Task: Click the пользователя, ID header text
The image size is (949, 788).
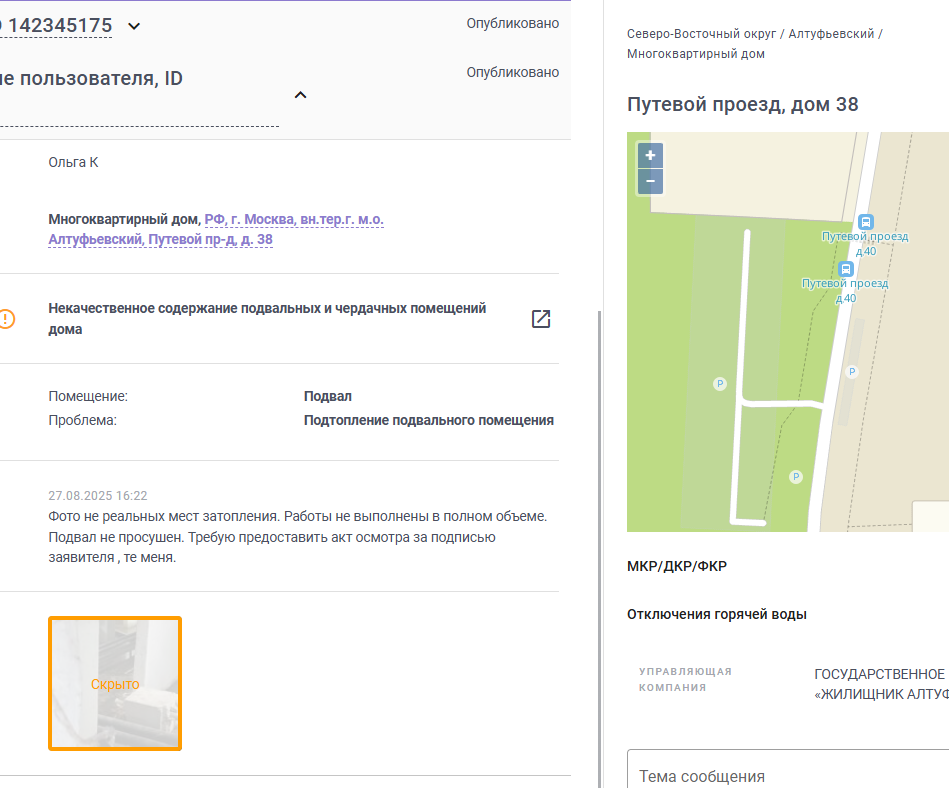Action: click(x=91, y=78)
